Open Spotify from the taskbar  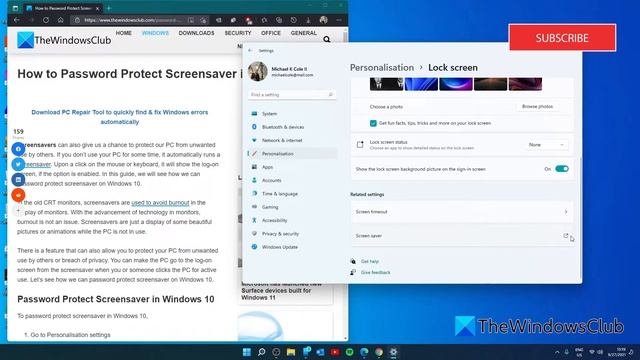[349, 352]
